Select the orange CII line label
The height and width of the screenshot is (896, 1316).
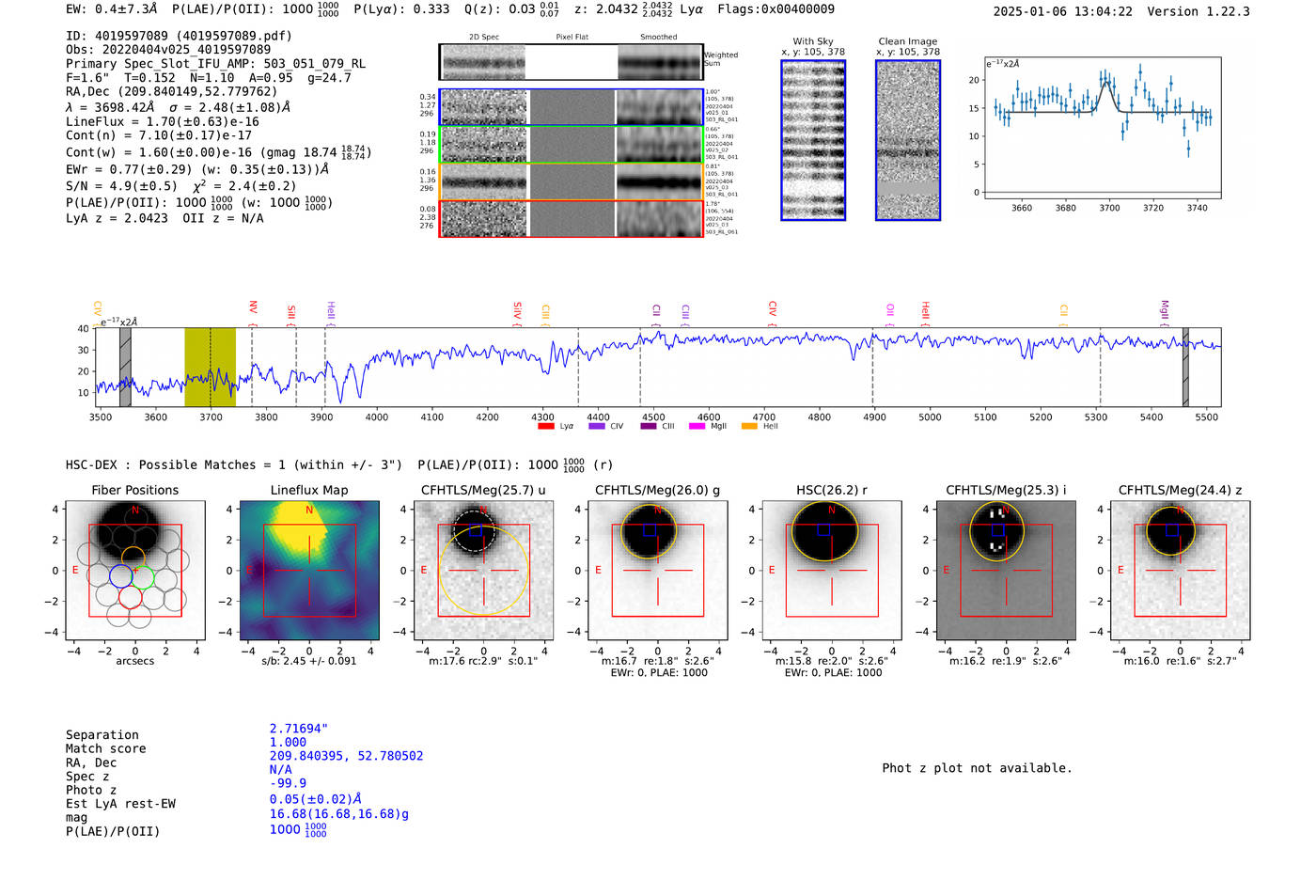click(x=1064, y=310)
